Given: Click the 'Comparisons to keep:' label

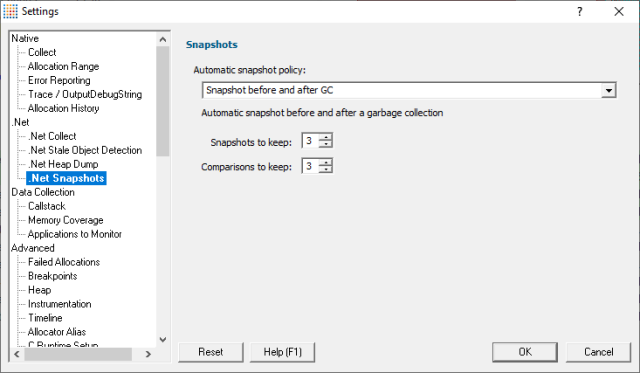Looking at the screenshot, I should tap(247, 167).
